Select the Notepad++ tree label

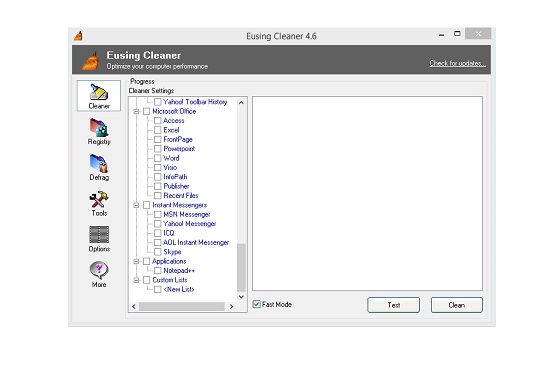pos(179,270)
